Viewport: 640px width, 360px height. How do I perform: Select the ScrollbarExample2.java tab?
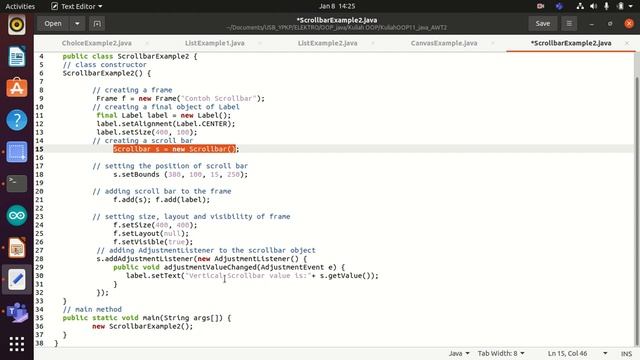pos(571,43)
